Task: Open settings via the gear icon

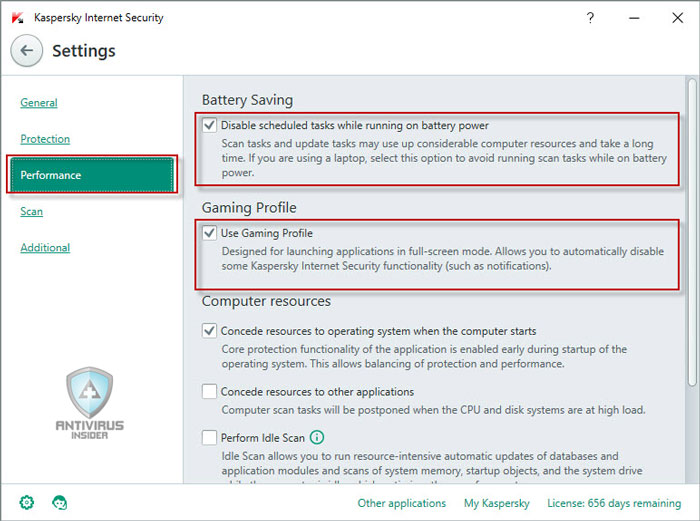Action: tap(27, 503)
